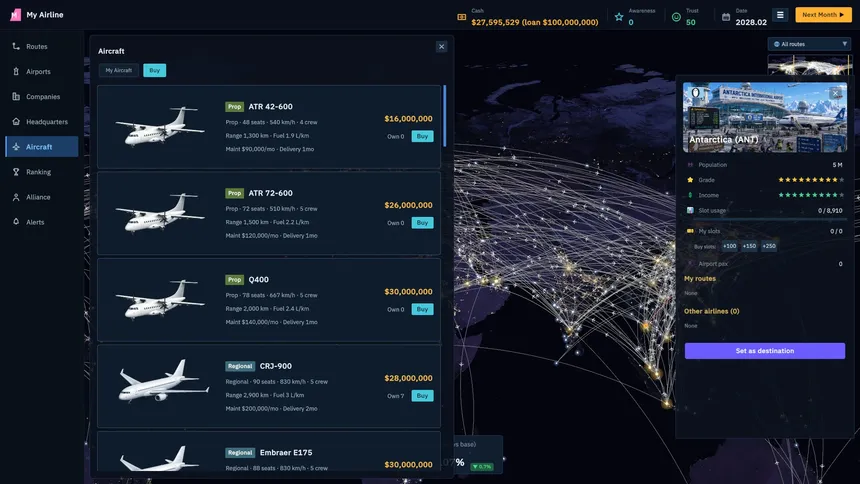Click the Grade star icon in airport panel
The image size is (860, 484).
coord(690,180)
